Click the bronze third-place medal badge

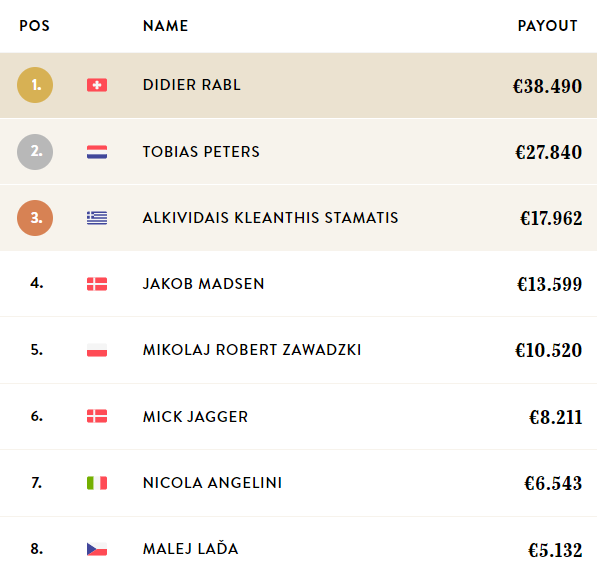35,218
